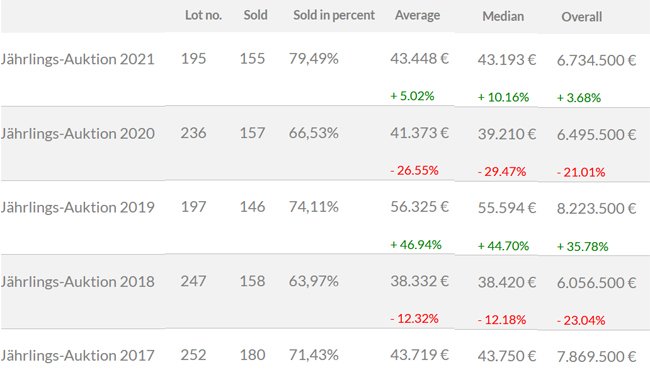The image size is (650, 372).
Task: Select the 252 lot number for 2017
Action: coord(193,355)
